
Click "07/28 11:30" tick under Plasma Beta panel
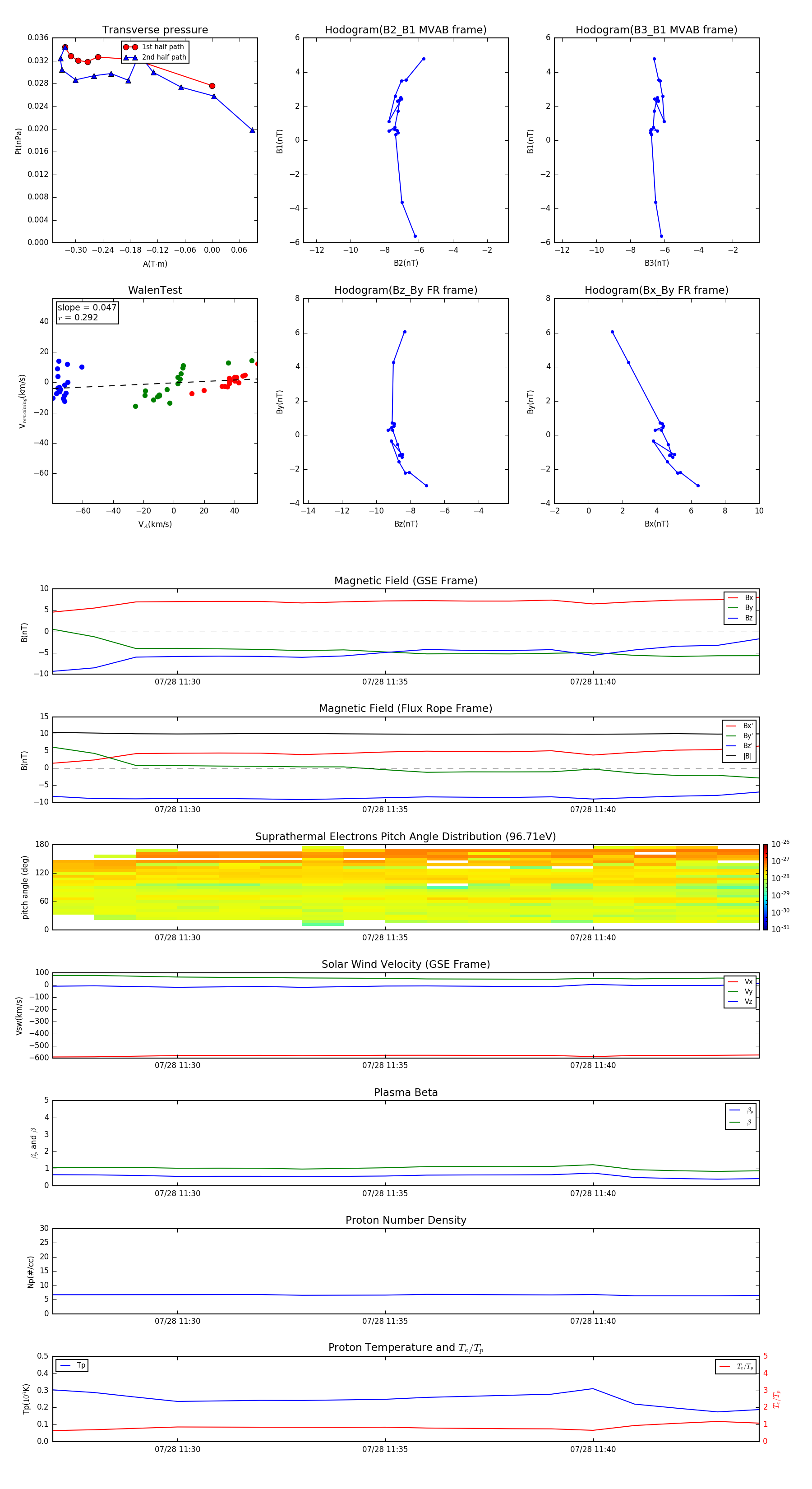coord(177,1193)
